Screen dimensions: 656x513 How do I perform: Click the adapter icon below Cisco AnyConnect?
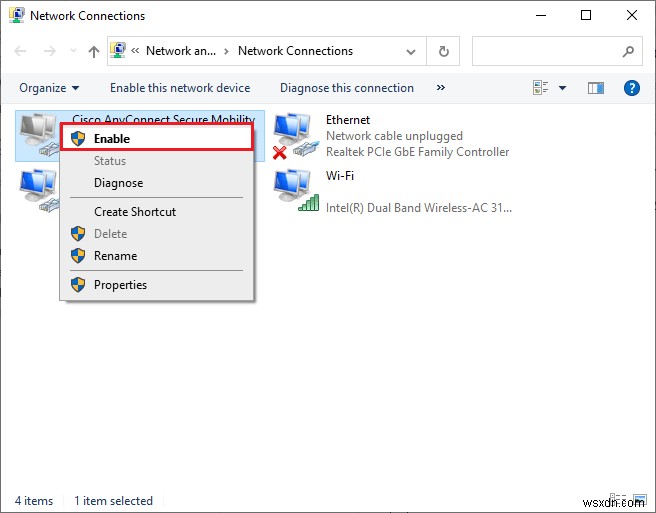coord(38,190)
